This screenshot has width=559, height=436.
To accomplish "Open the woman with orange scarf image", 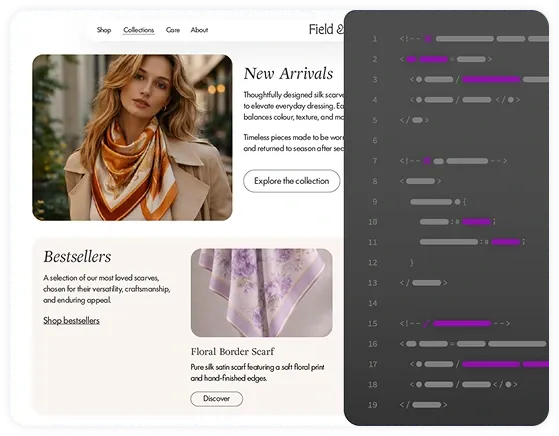I will [x=132, y=137].
